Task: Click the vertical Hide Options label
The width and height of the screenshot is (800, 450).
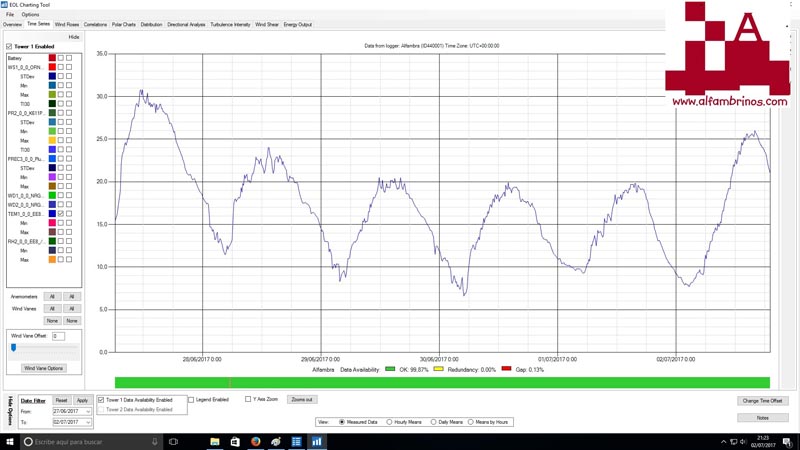Action: click(10, 411)
